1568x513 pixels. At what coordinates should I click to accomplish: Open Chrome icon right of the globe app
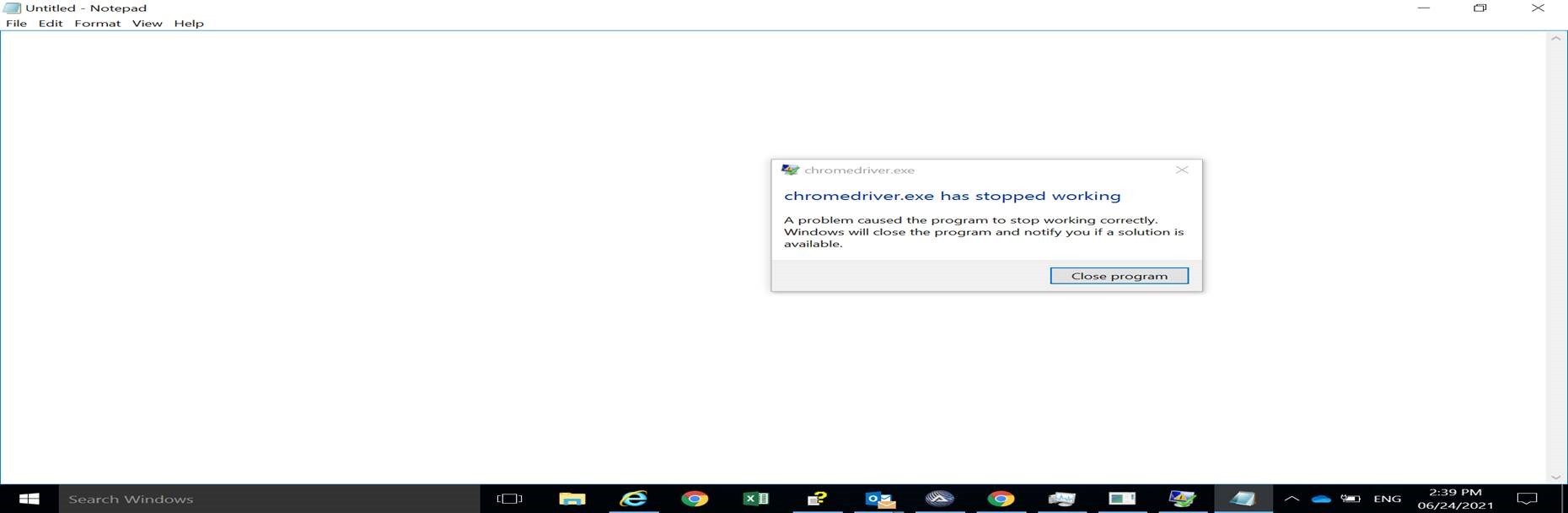1001,499
